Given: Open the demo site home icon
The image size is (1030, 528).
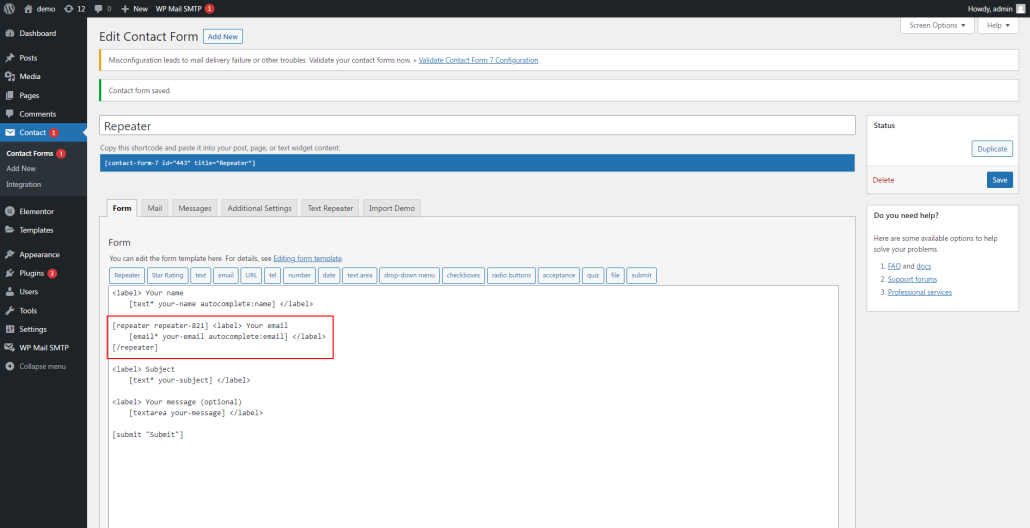Looking at the screenshot, I should point(28,9).
